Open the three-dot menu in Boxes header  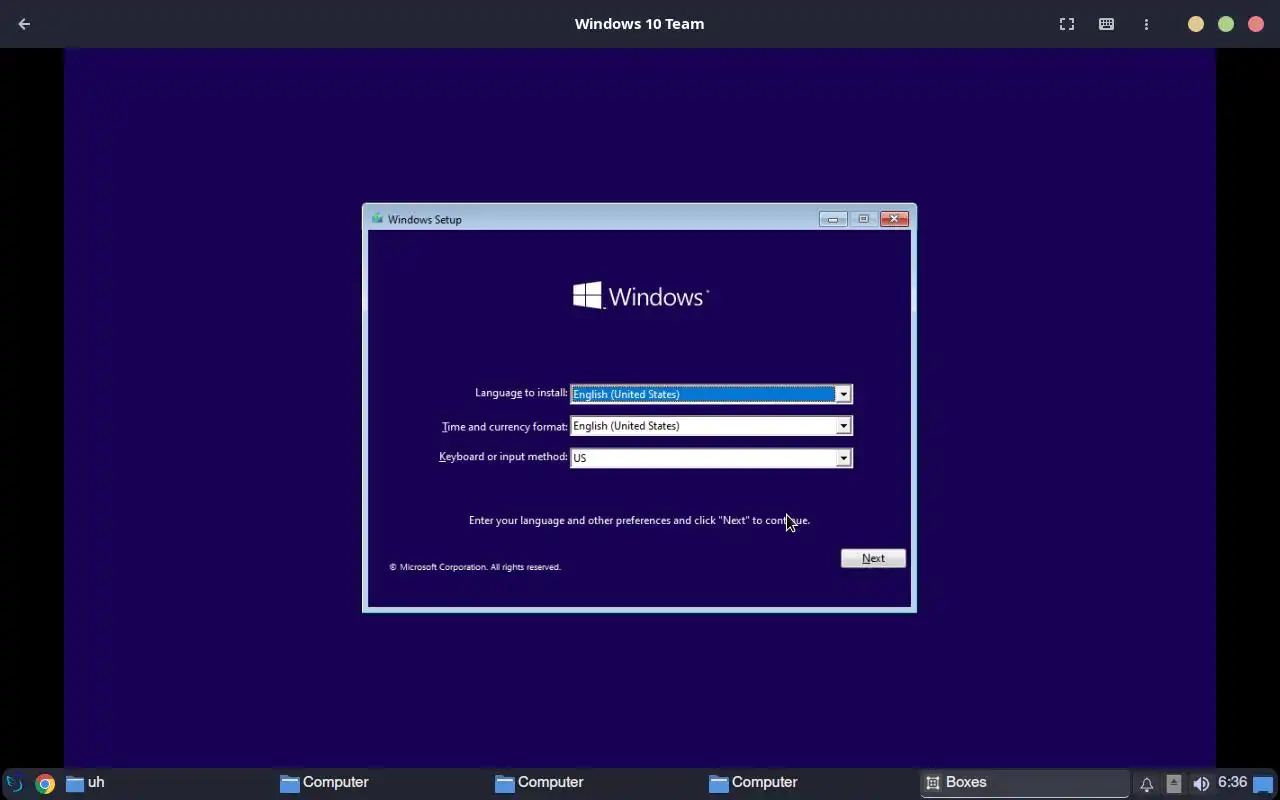pyautogui.click(x=1146, y=24)
